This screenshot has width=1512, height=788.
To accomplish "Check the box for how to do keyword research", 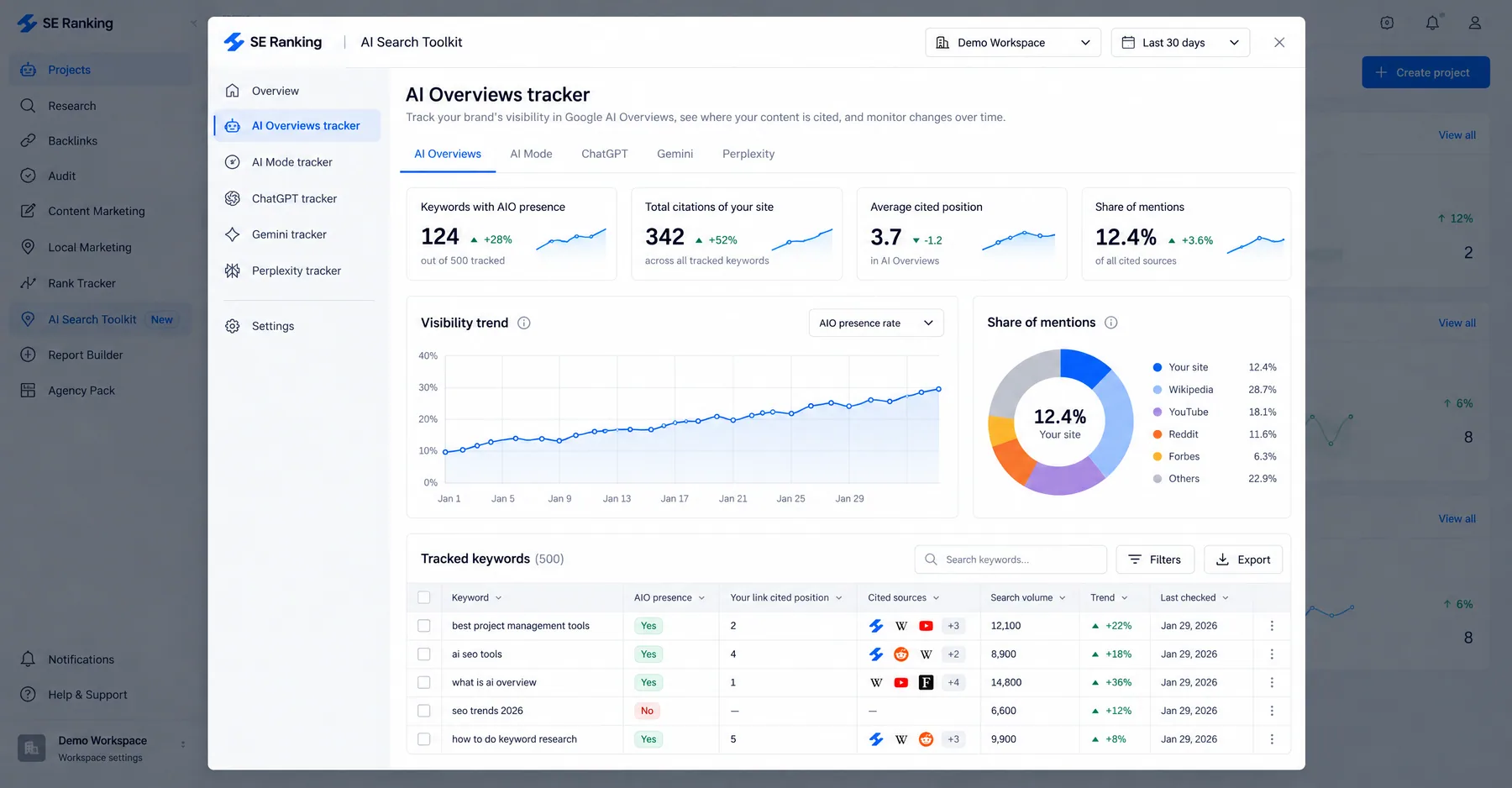I will point(424,739).
